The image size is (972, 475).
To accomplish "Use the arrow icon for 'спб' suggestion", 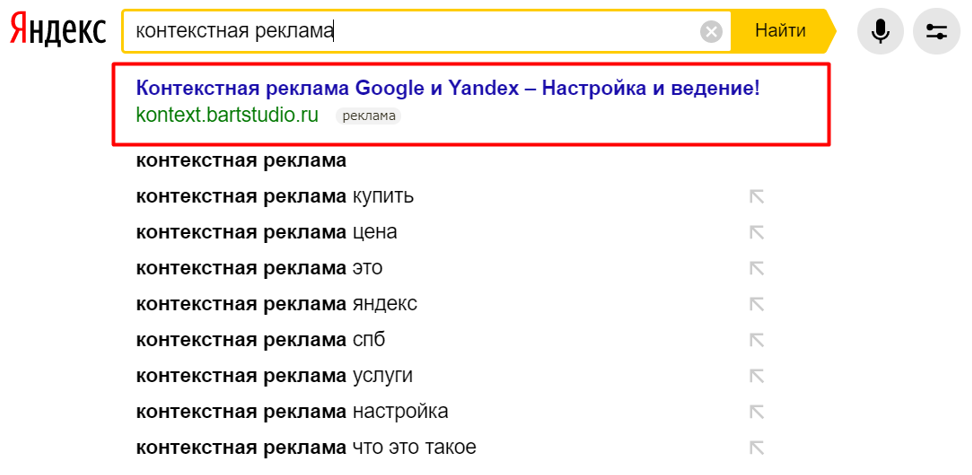I will coord(757,340).
